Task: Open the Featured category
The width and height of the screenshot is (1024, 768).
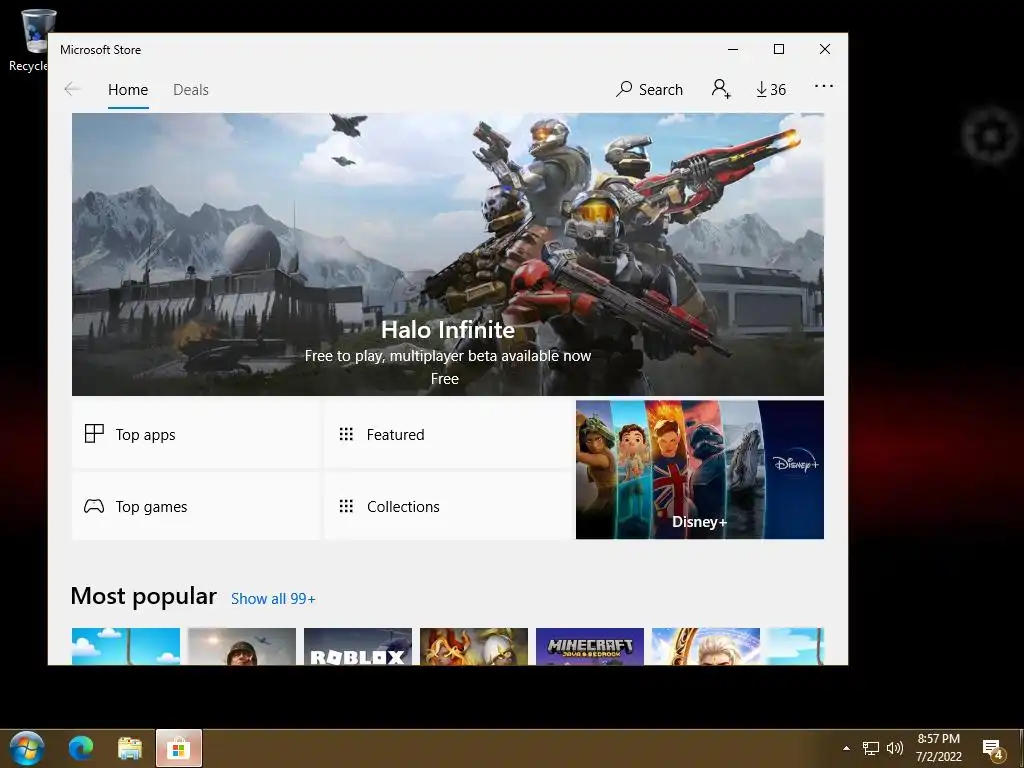Action: (x=448, y=434)
